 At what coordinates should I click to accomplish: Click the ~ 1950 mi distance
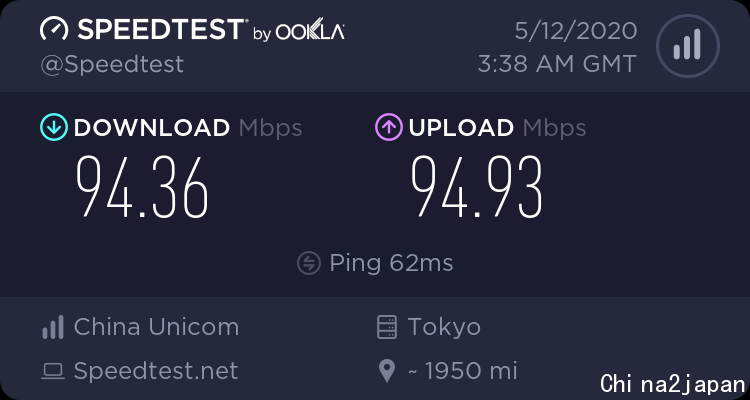463,371
